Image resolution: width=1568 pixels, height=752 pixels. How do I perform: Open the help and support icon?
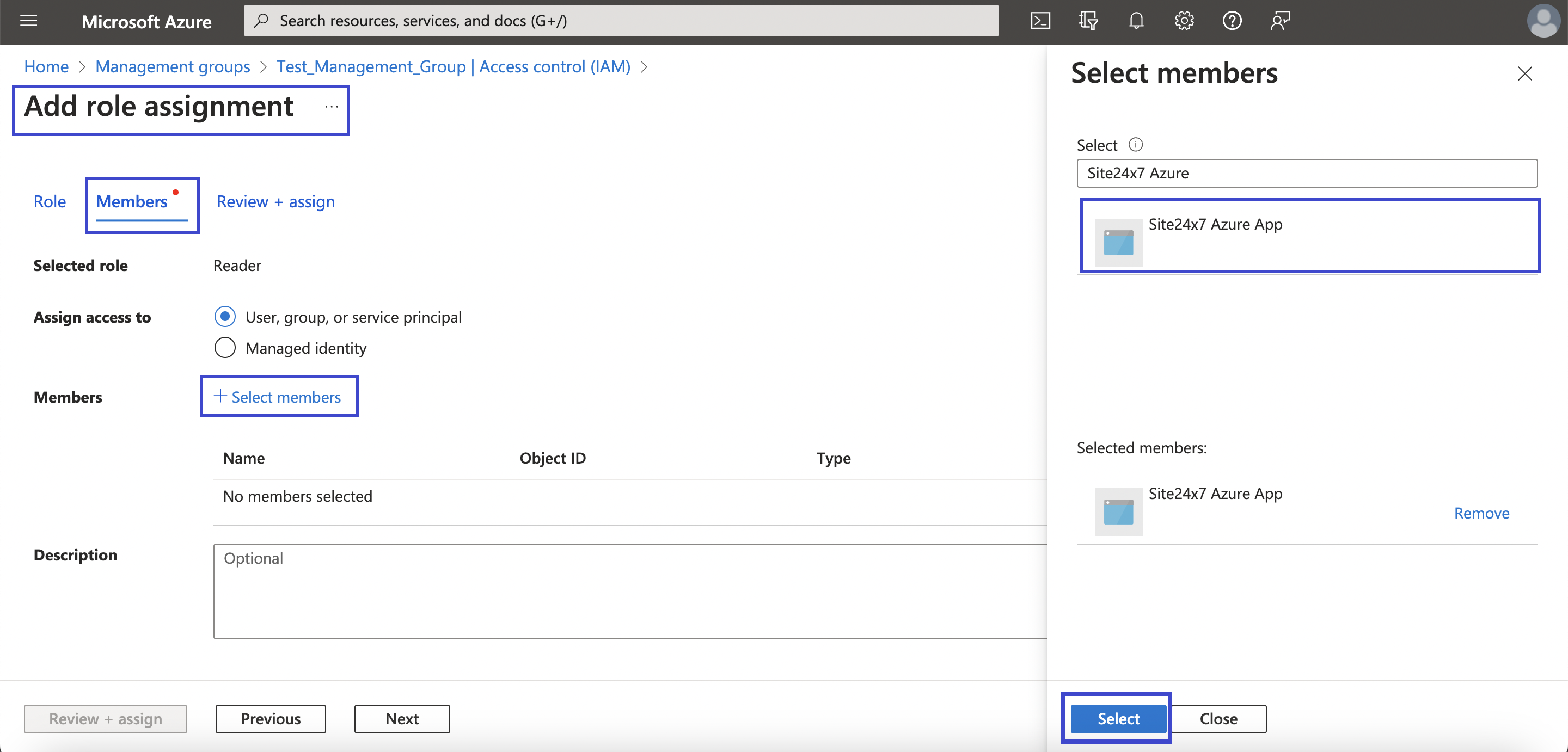point(1232,20)
